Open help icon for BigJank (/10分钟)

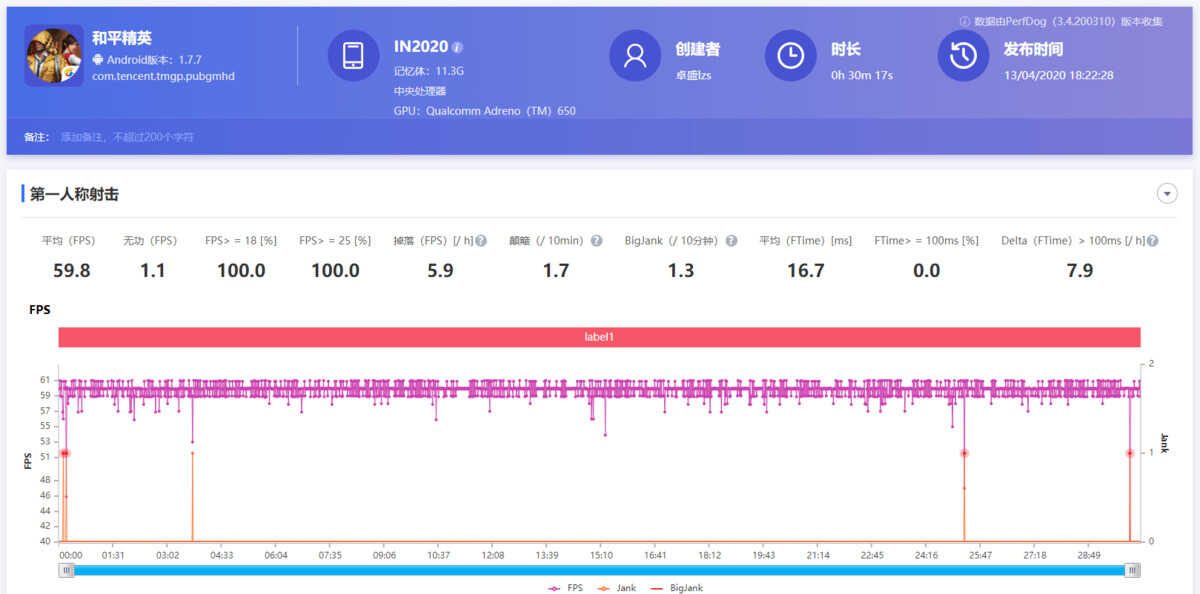click(731, 241)
